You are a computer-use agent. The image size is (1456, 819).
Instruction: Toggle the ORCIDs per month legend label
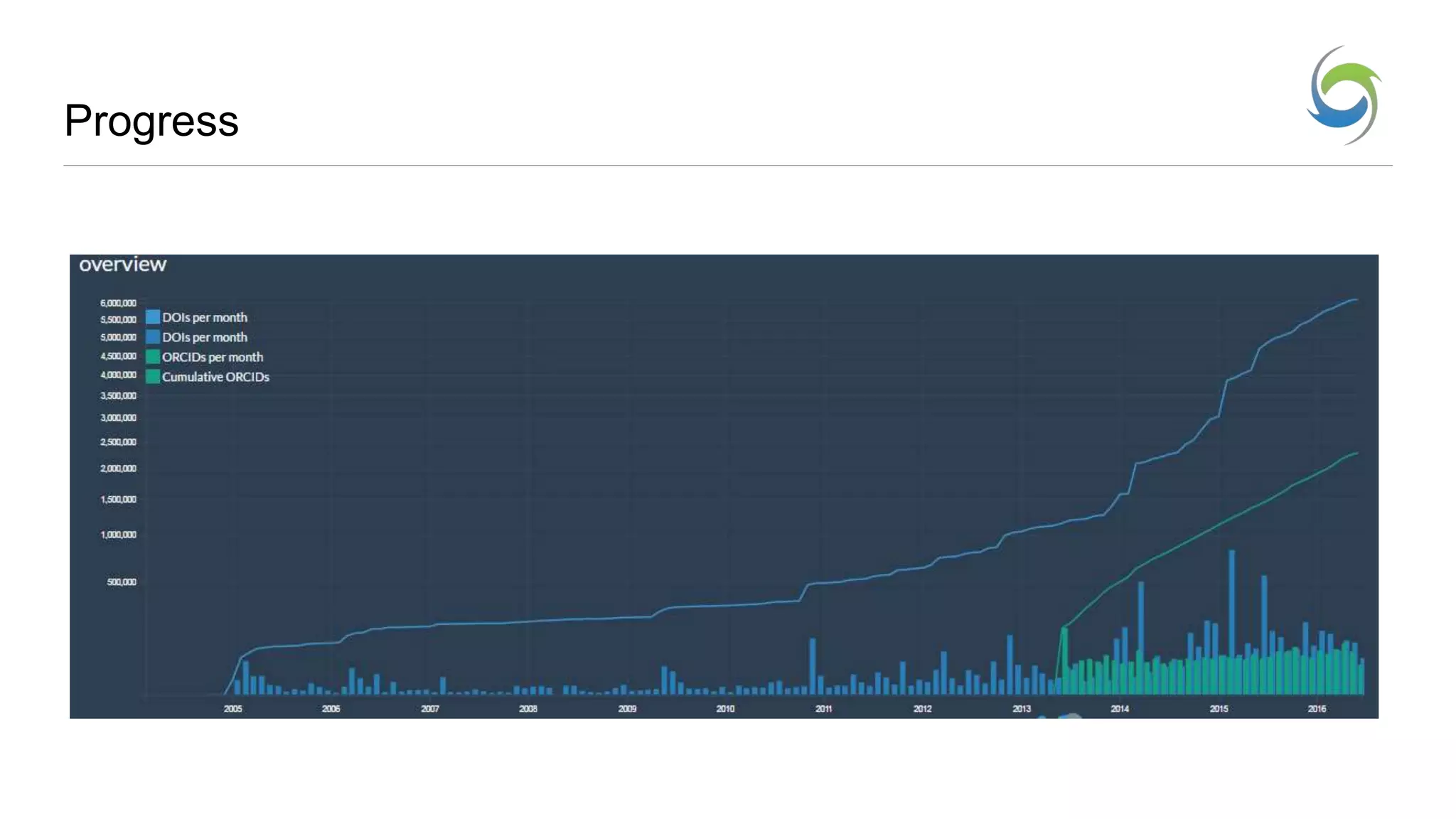213,357
